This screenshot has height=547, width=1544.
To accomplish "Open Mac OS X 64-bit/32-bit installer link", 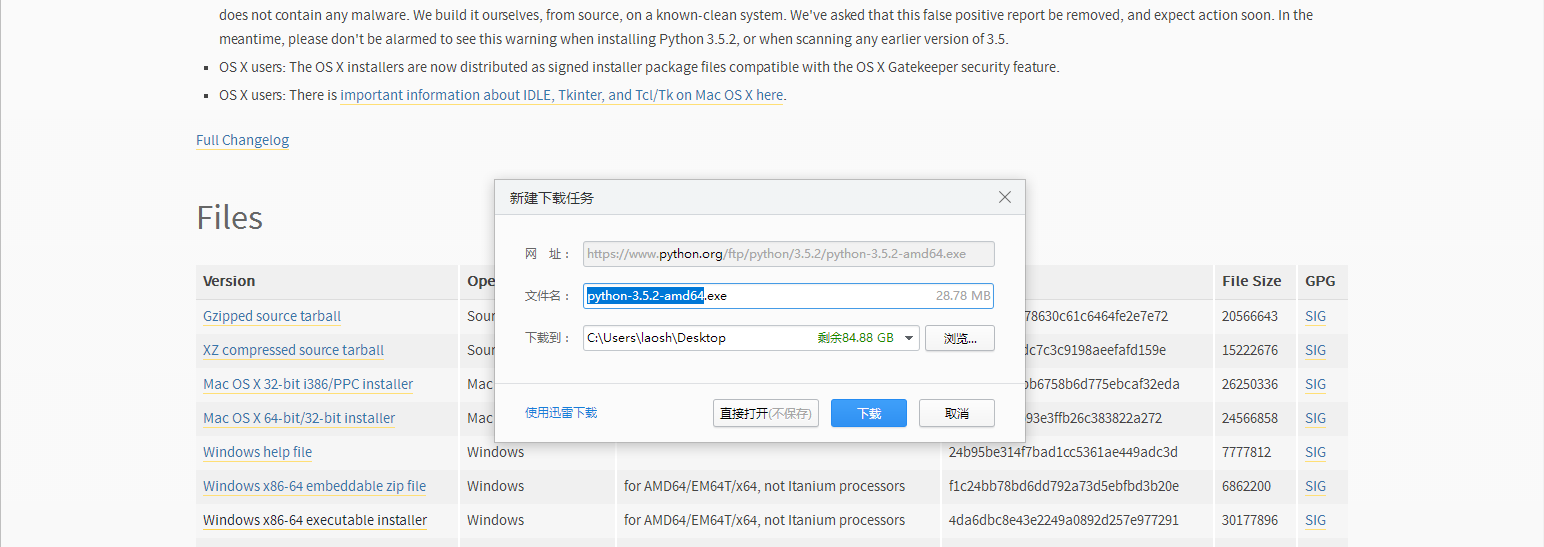I will coord(299,418).
